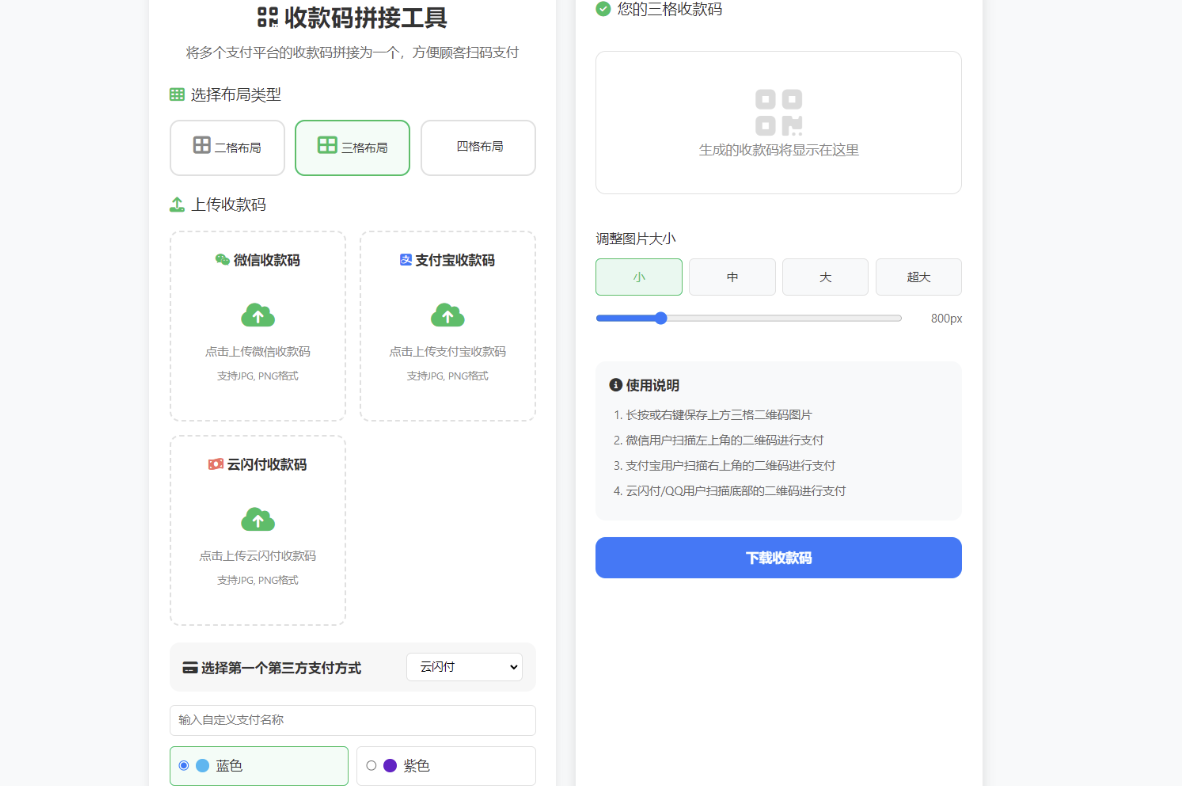Select the 中 image size option
Viewport: 1185px width, 786px height.
tap(732, 277)
